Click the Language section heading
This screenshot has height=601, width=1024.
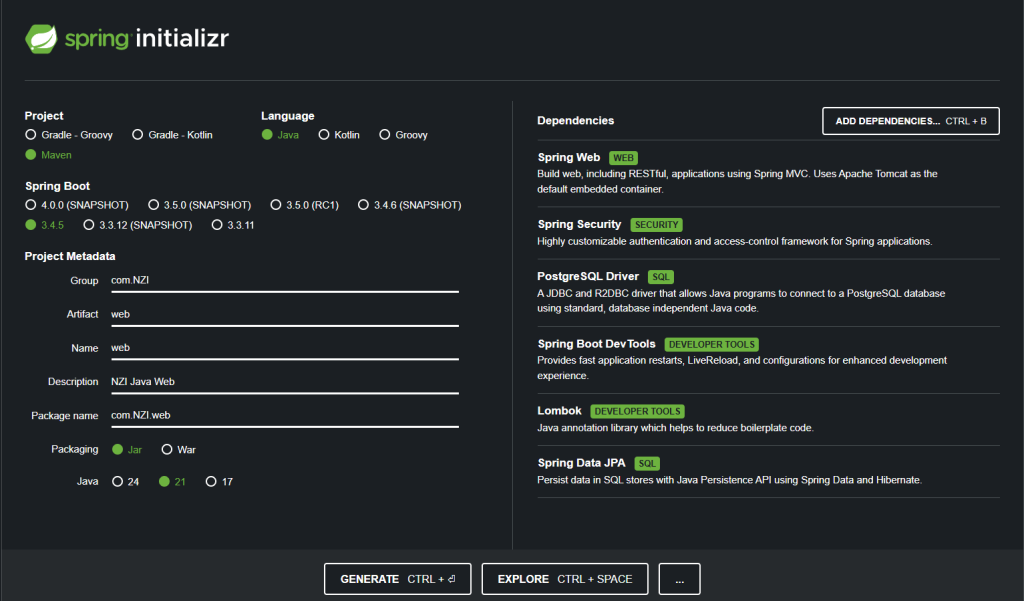click(x=287, y=116)
